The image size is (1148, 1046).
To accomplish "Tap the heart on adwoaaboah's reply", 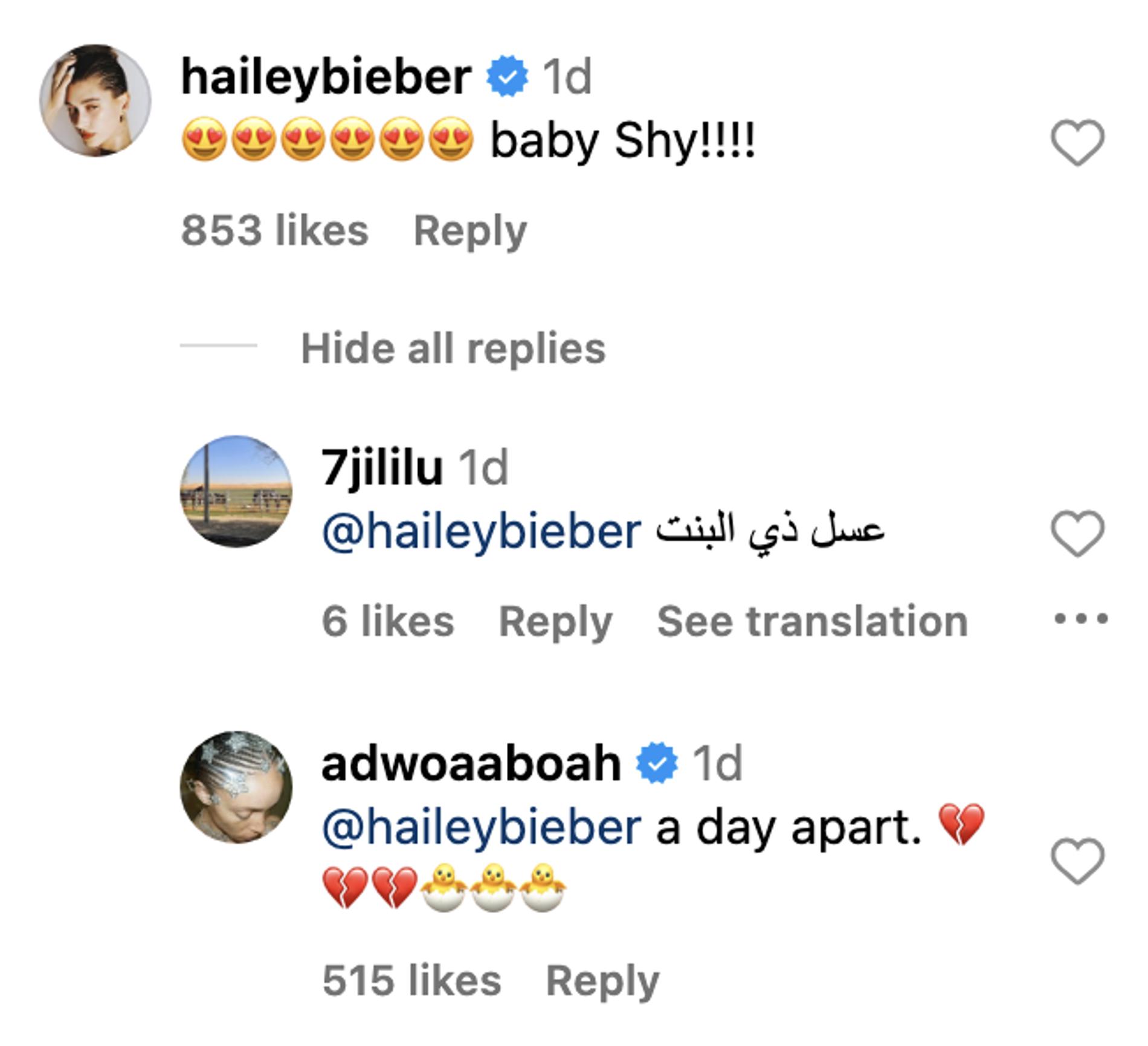I will 1077,860.
